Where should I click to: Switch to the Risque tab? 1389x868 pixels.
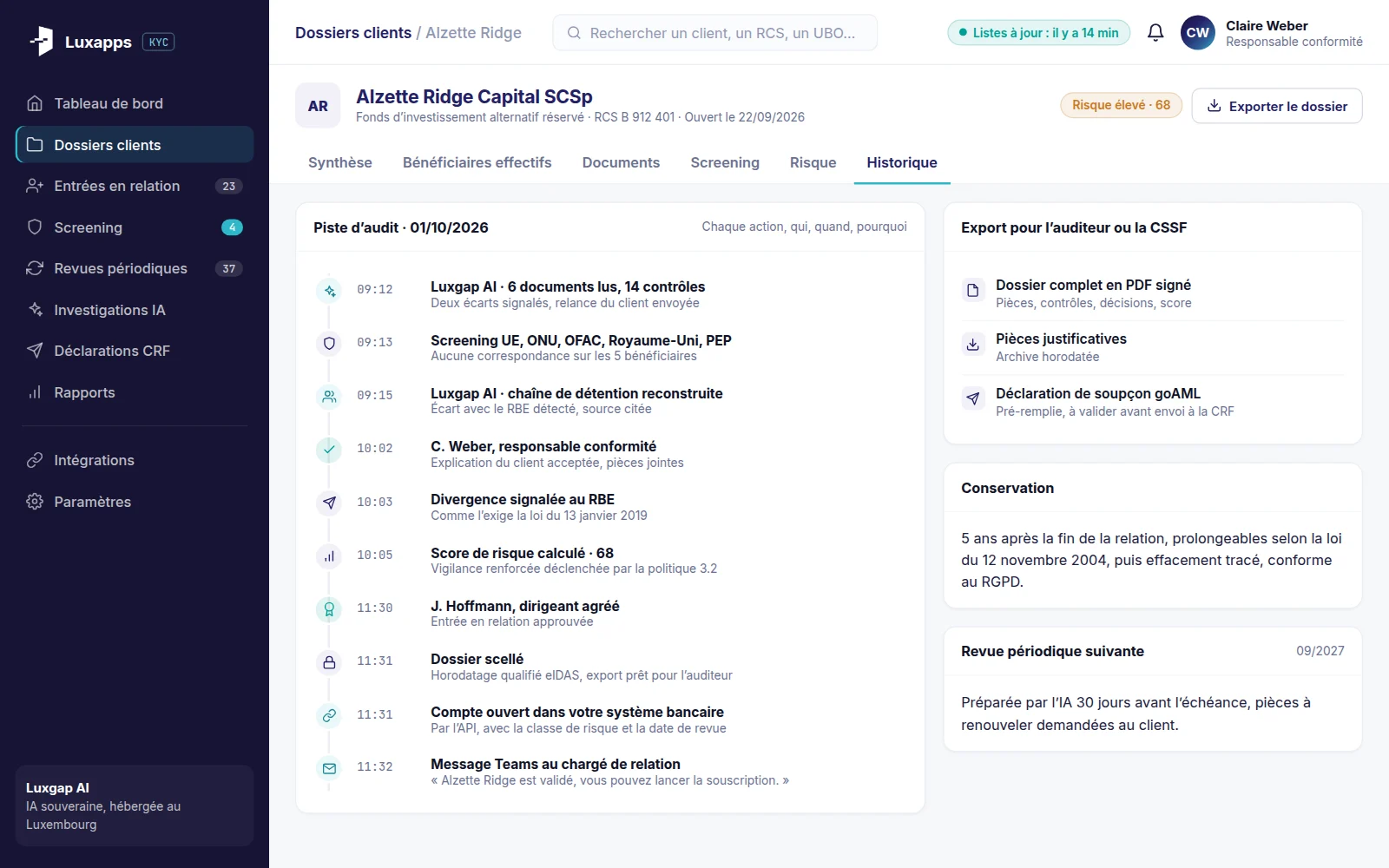813,162
